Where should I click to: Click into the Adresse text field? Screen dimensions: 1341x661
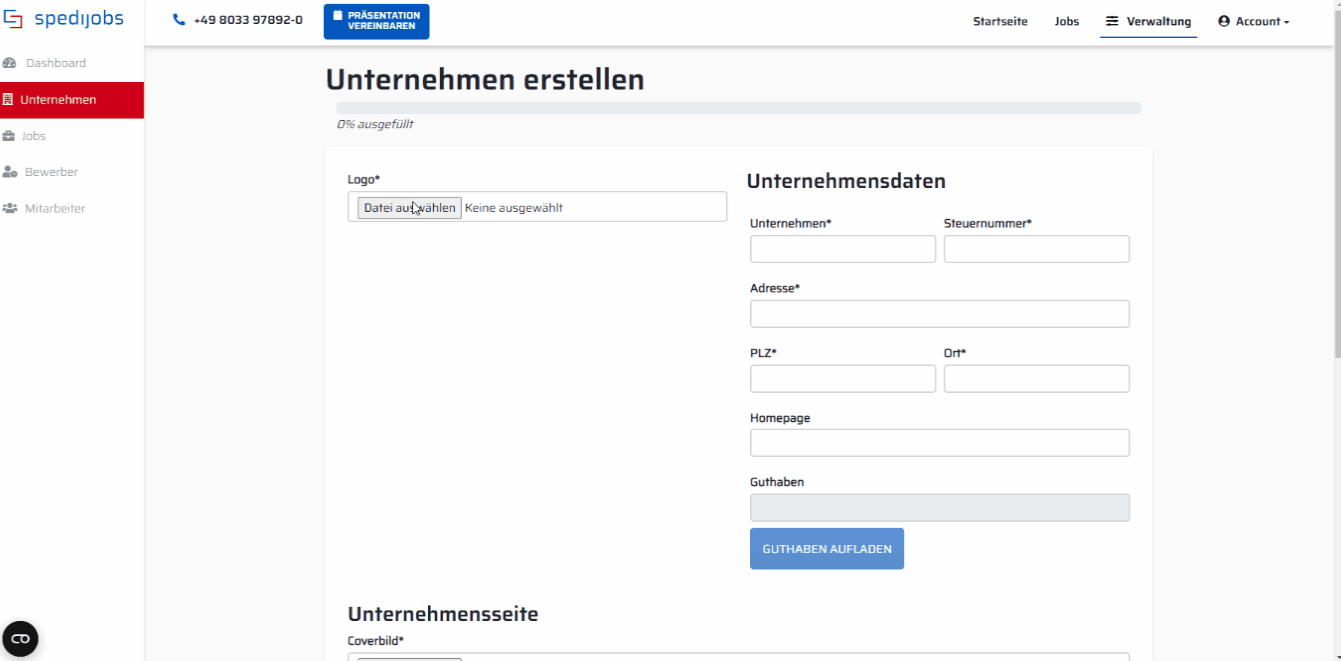(x=939, y=314)
